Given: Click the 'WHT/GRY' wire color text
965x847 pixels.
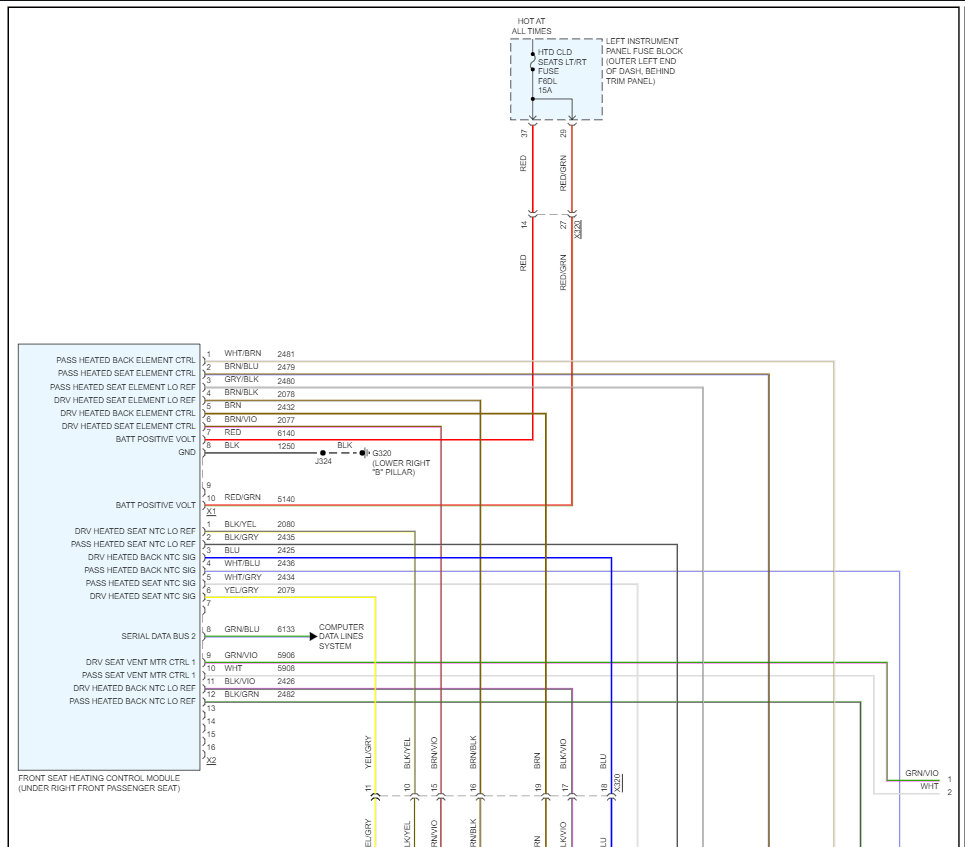Looking at the screenshot, I should point(242,577).
